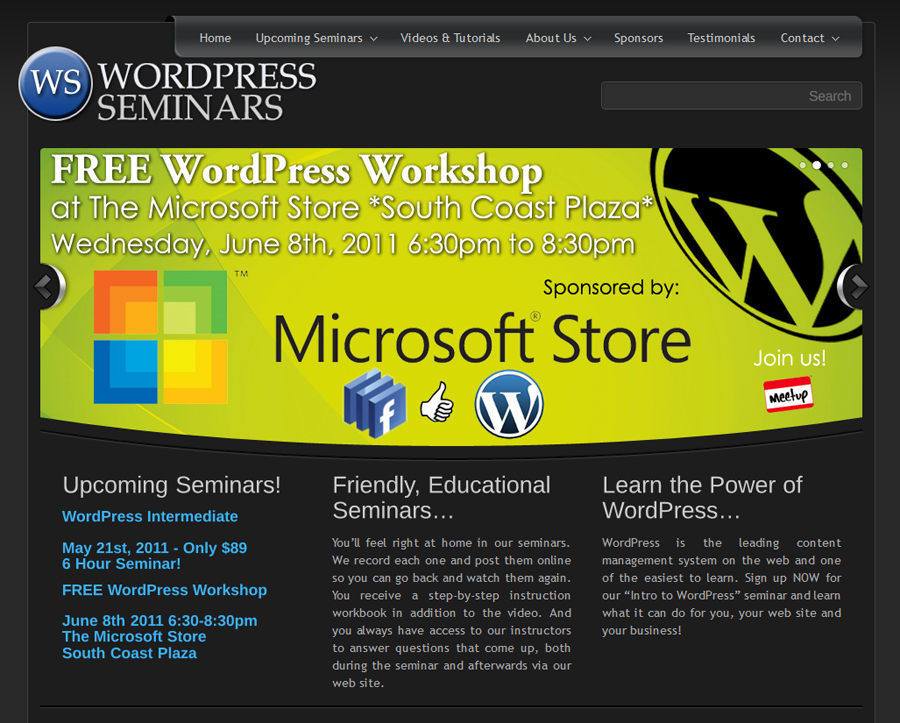Click the 'Join us!' text in banner
The height and width of the screenshot is (723, 900).
pyautogui.click(x=790, y=358)
